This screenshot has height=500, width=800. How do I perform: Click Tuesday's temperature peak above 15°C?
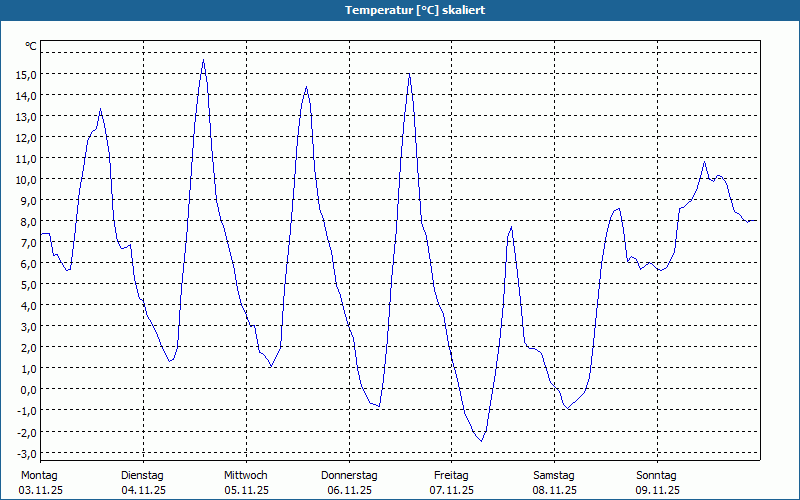(204, 60)
